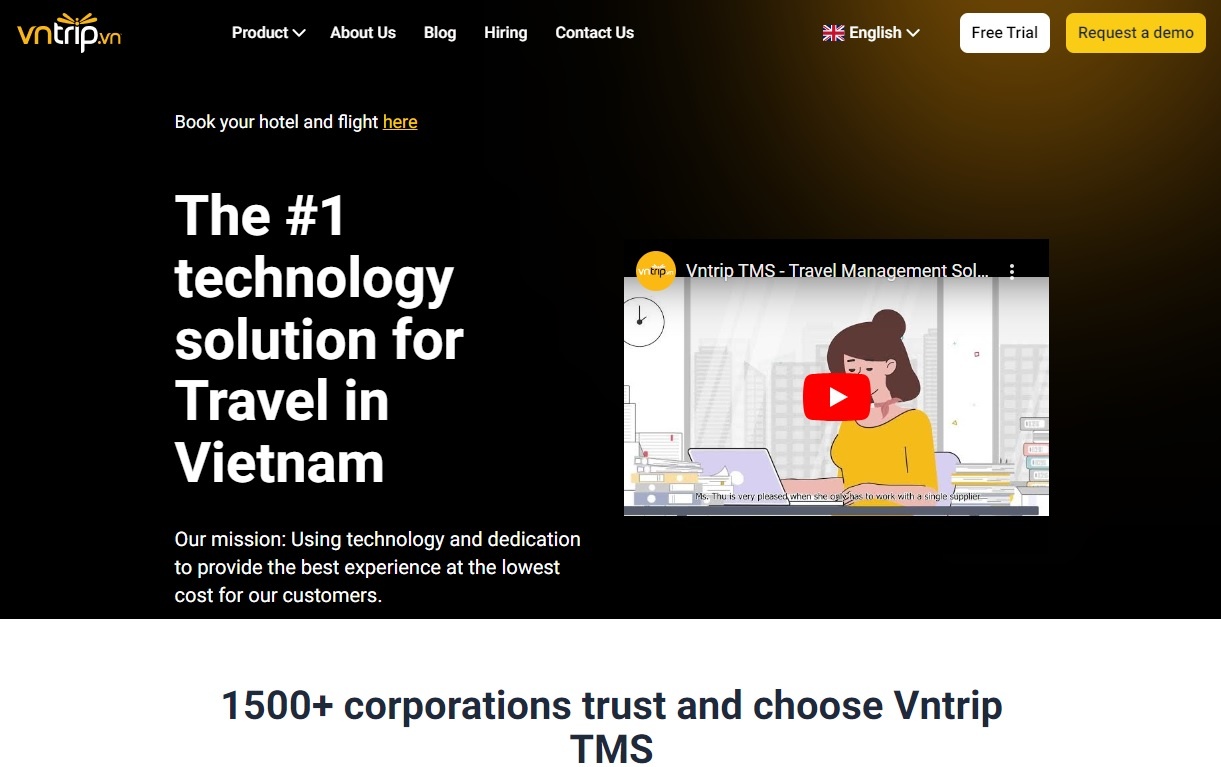Go to About Us page

click(363, 33)
